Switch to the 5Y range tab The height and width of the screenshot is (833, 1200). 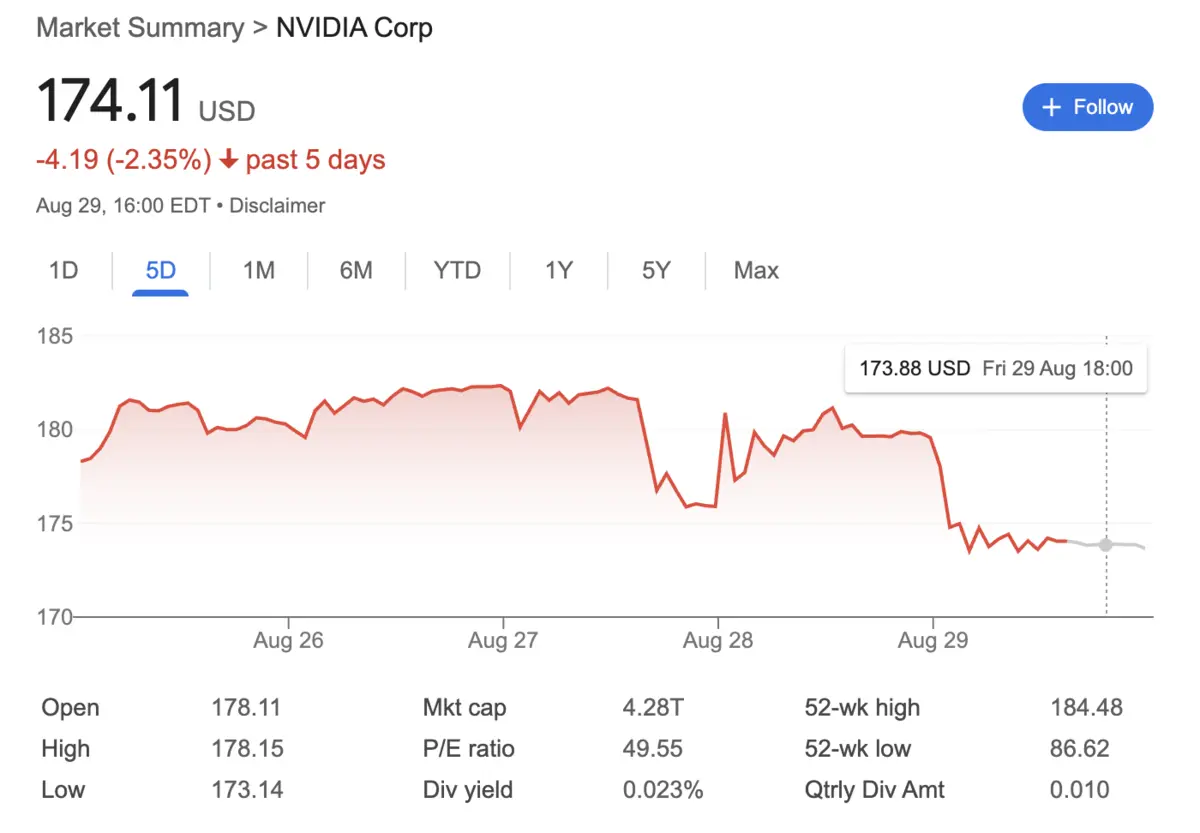pyautogui.click(x=655, y=270)
